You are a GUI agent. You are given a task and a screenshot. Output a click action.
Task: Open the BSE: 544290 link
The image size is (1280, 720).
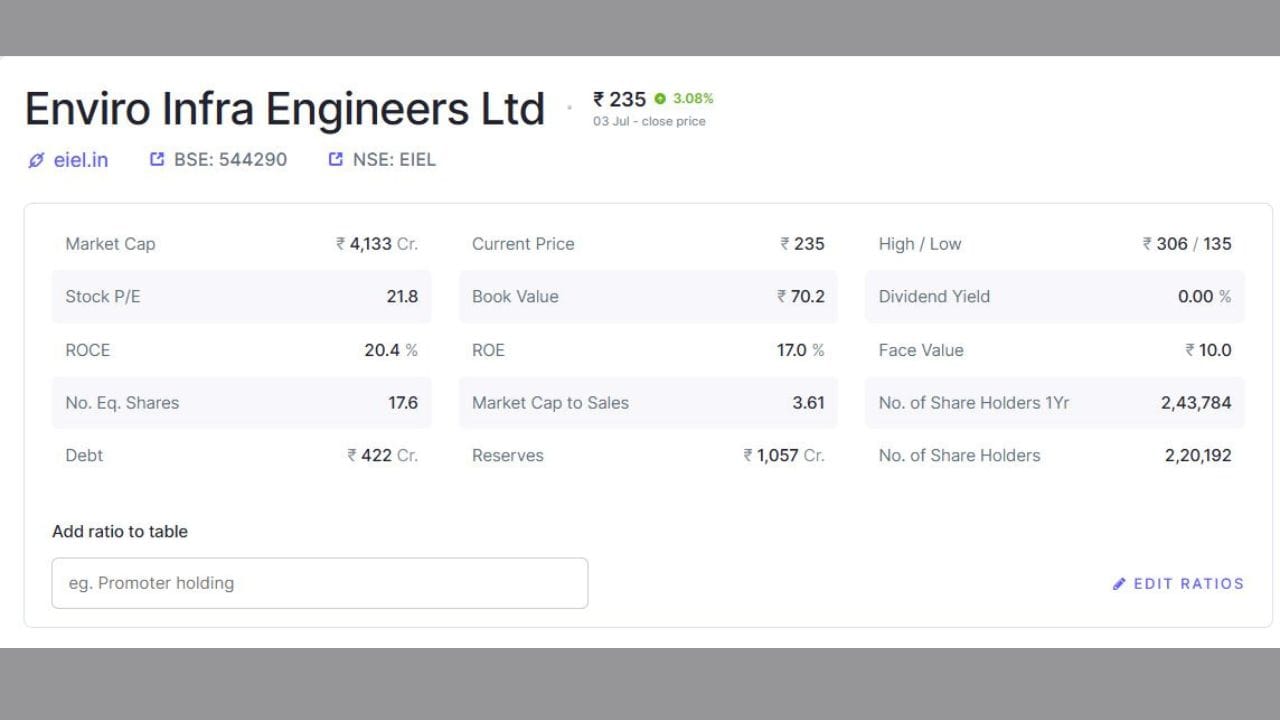click(219, 159)
